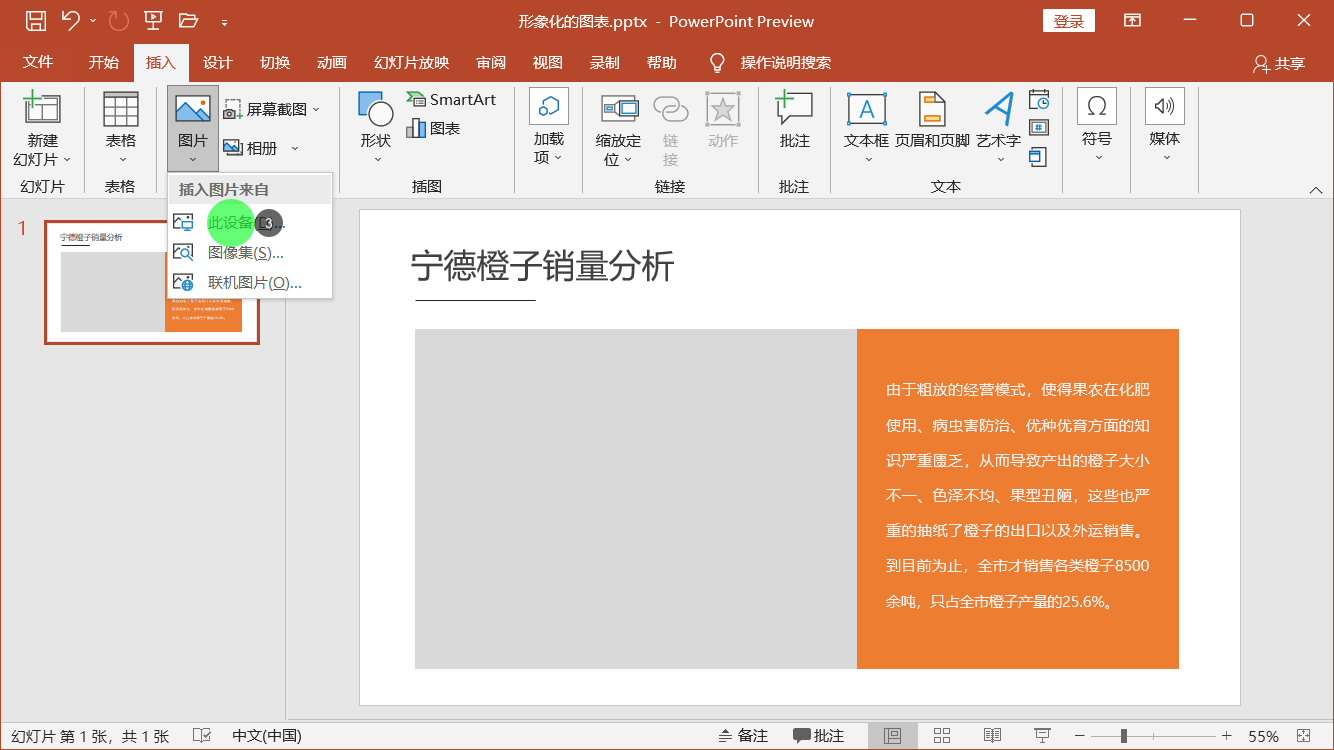Click the zoom slider handle
This screenshot has height=750, width=1334.
(x=1124, y=736)
